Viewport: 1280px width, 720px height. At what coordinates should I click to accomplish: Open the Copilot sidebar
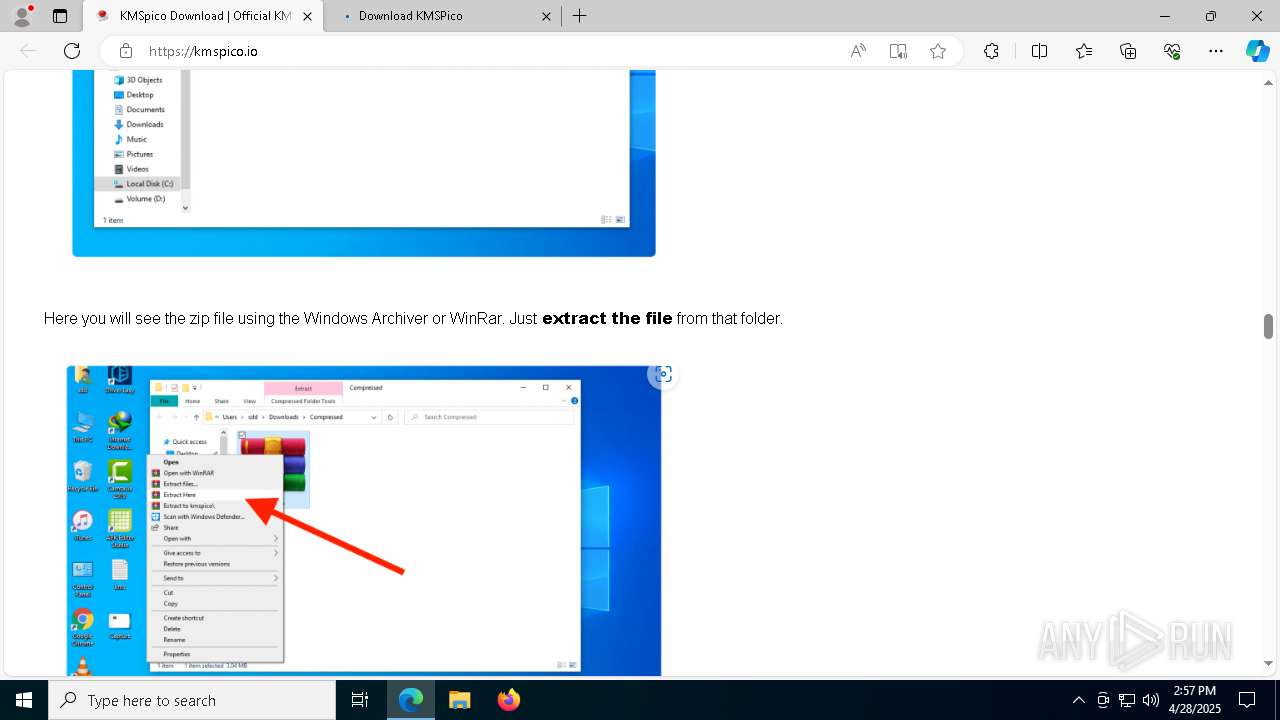tap(1257, 51)
